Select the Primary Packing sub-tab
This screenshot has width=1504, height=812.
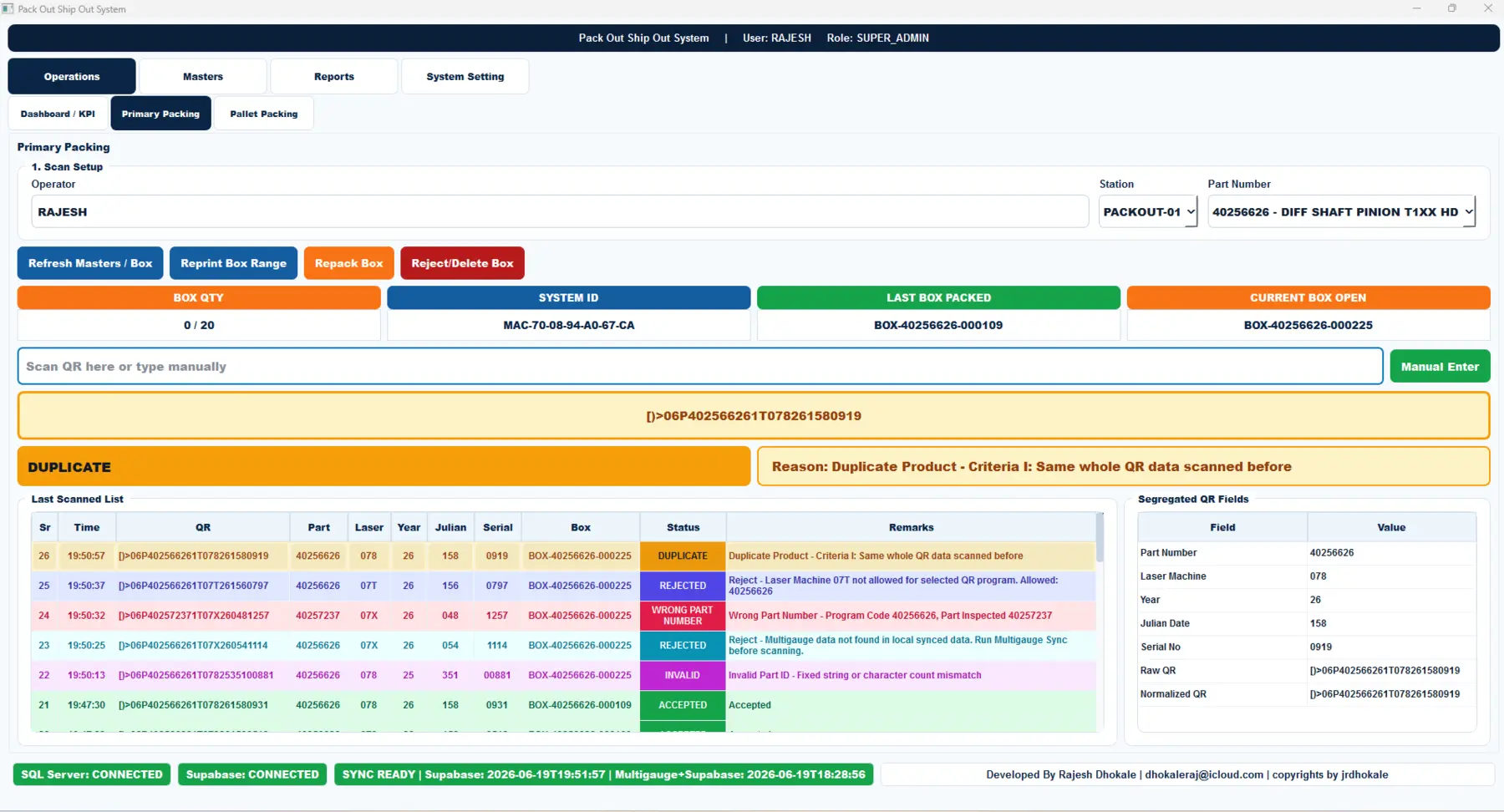tap(160, 114)
